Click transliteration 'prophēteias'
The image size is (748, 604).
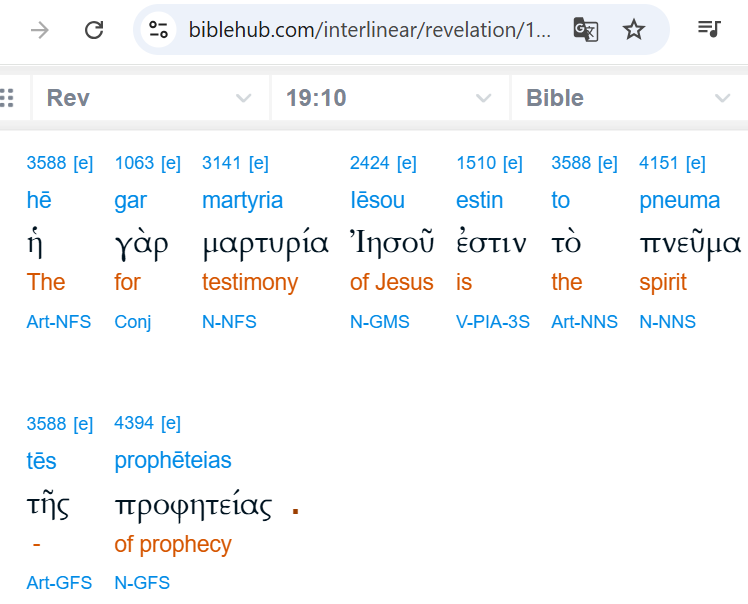tap(173, 461)
